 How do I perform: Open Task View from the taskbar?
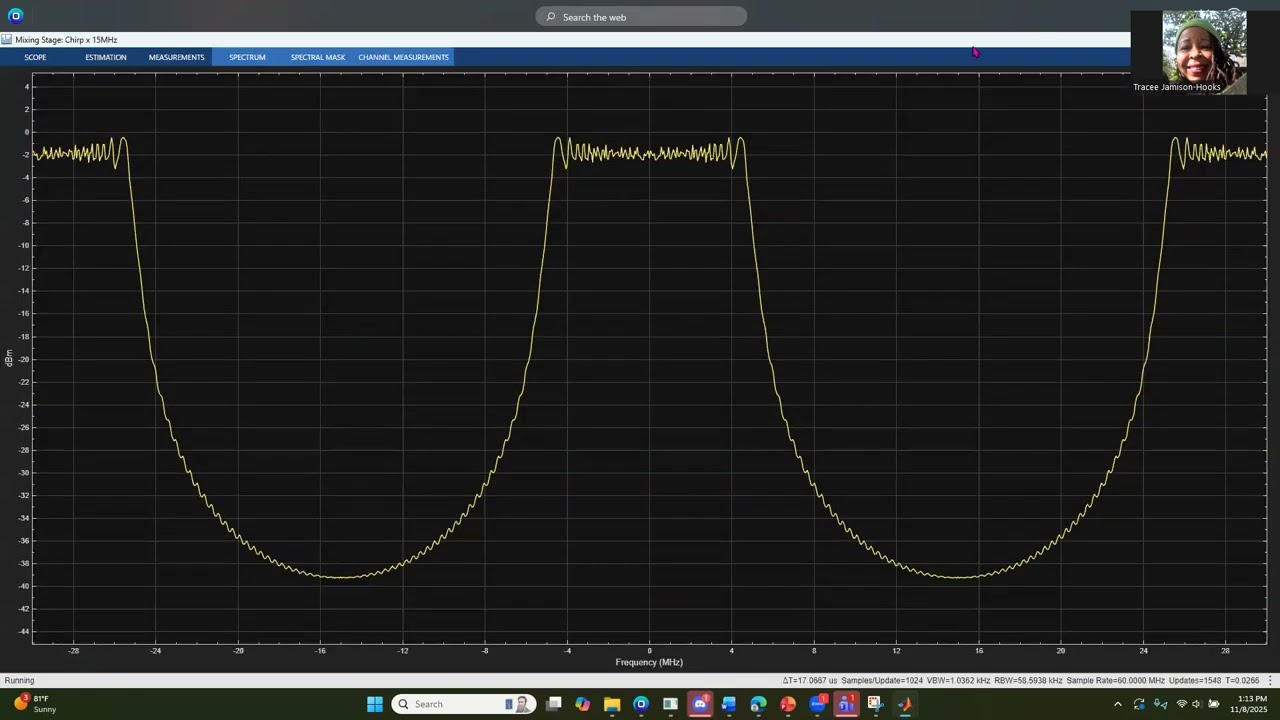553,704
